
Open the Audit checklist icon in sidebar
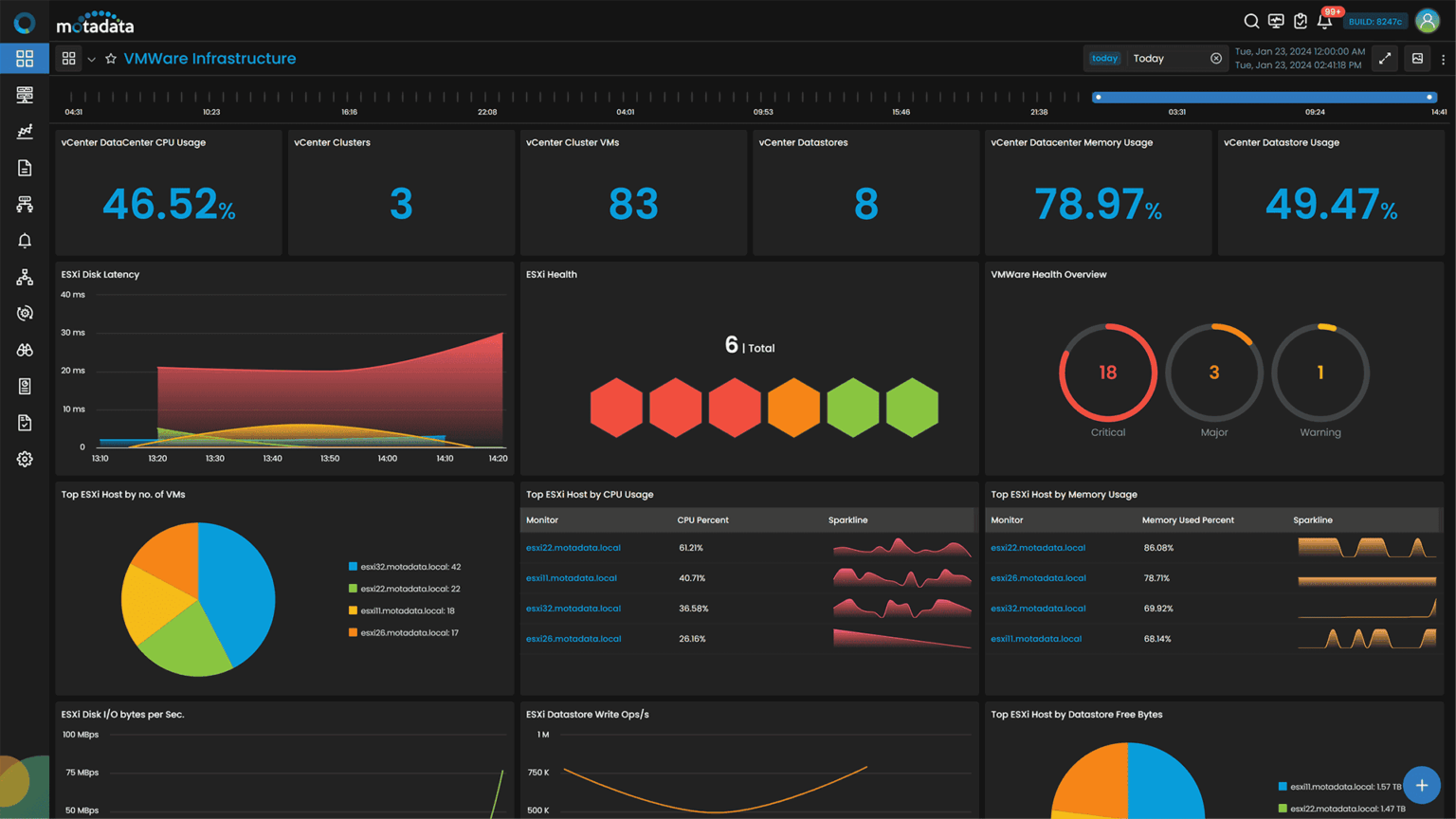click(x=25, y=423)
